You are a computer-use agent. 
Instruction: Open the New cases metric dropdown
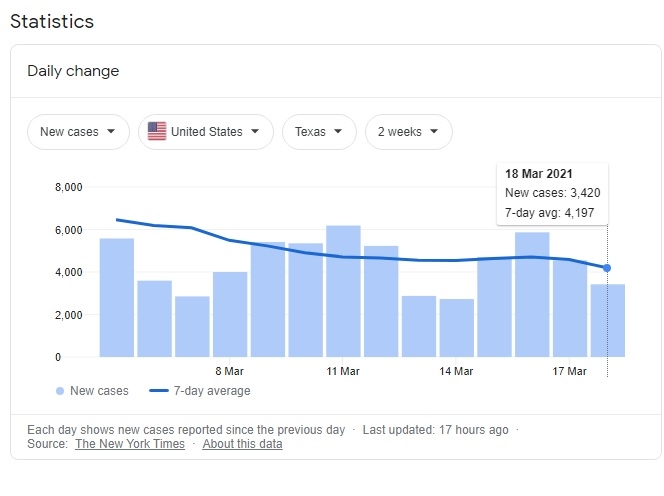click(x=78, y=131)
